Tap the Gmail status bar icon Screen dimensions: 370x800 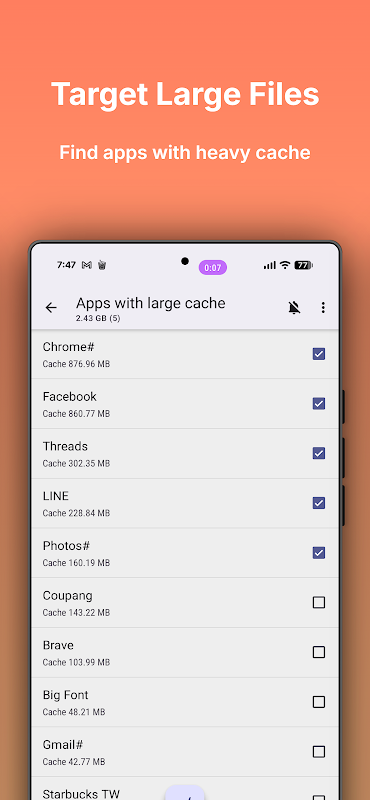(x=87, y=265)
